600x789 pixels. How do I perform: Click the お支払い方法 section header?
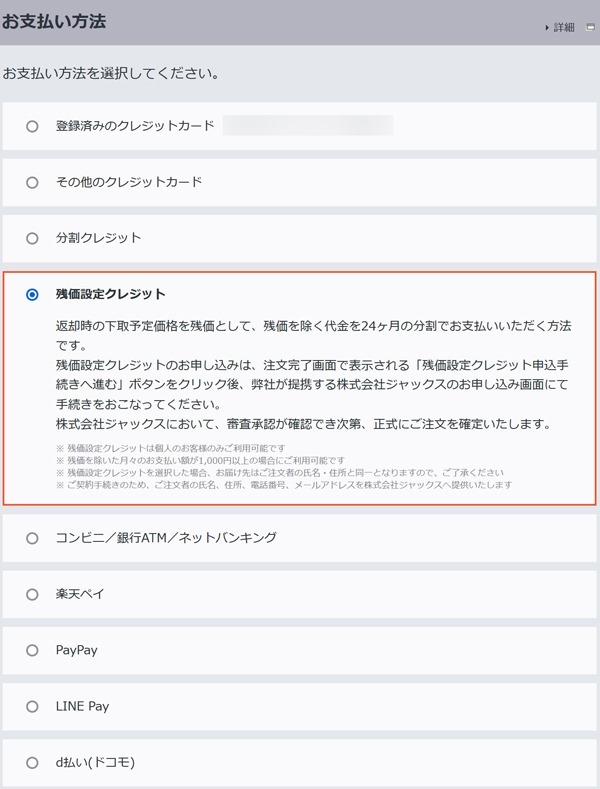pyautogui.click(x=54, y=21)
